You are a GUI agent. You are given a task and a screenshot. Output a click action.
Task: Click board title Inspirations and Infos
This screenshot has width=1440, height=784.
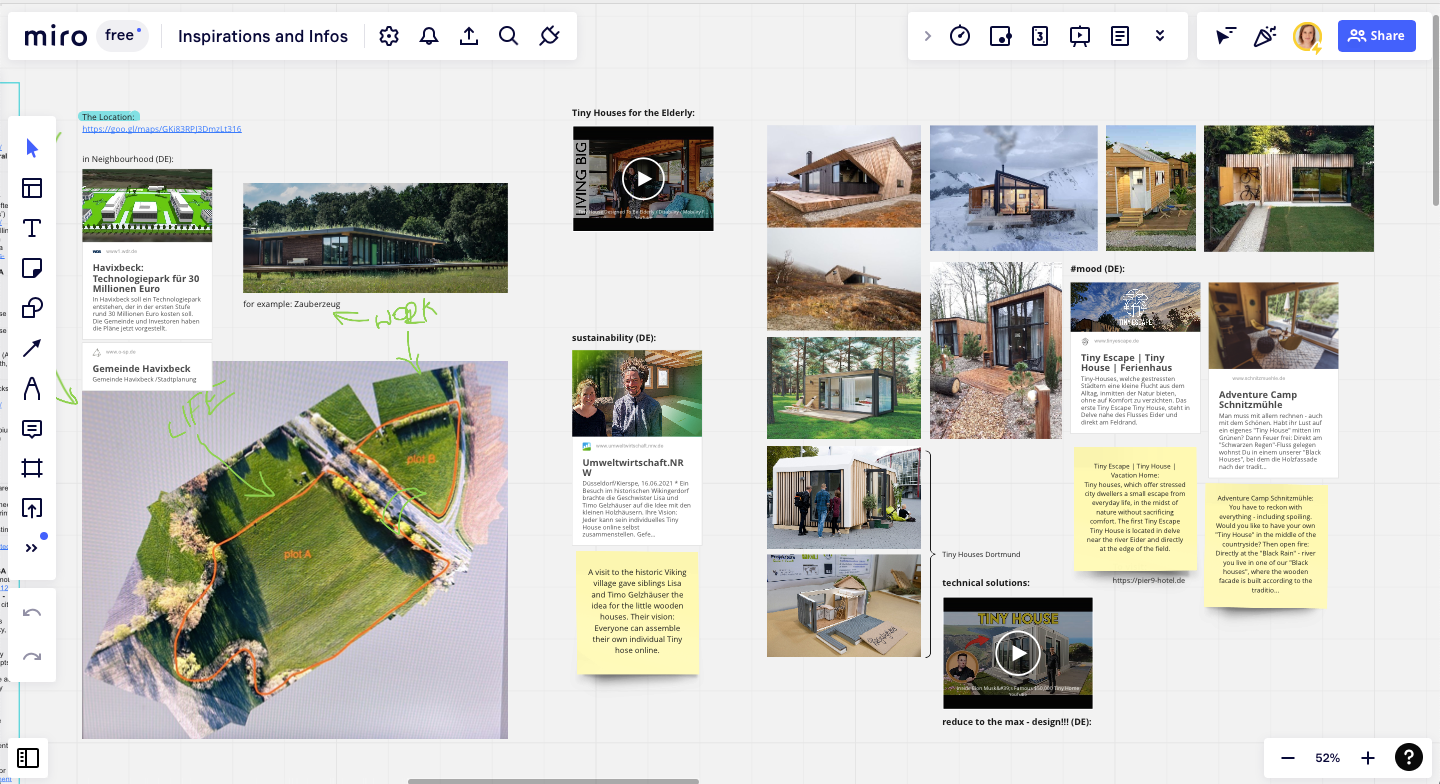click(263, 36)
